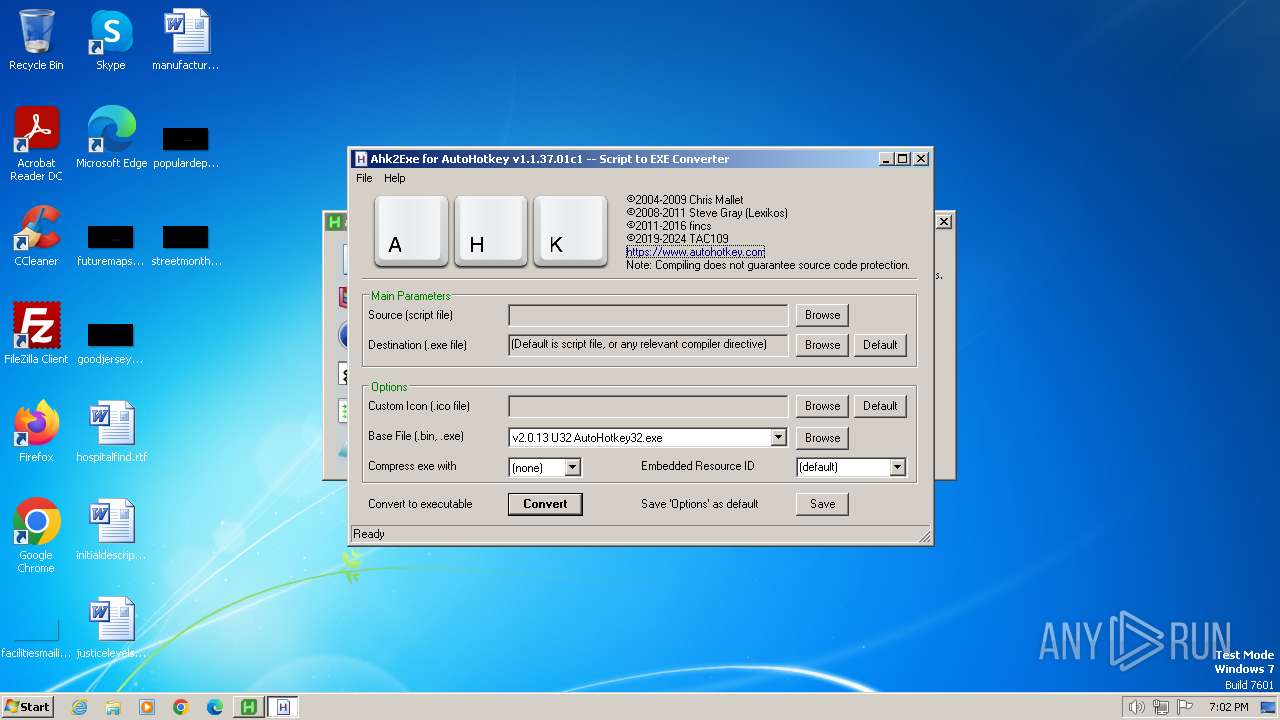Reset Custom Icon to Default
Image resolution: width=1280 pixels, height=720 pixels.
click(880, 406)
